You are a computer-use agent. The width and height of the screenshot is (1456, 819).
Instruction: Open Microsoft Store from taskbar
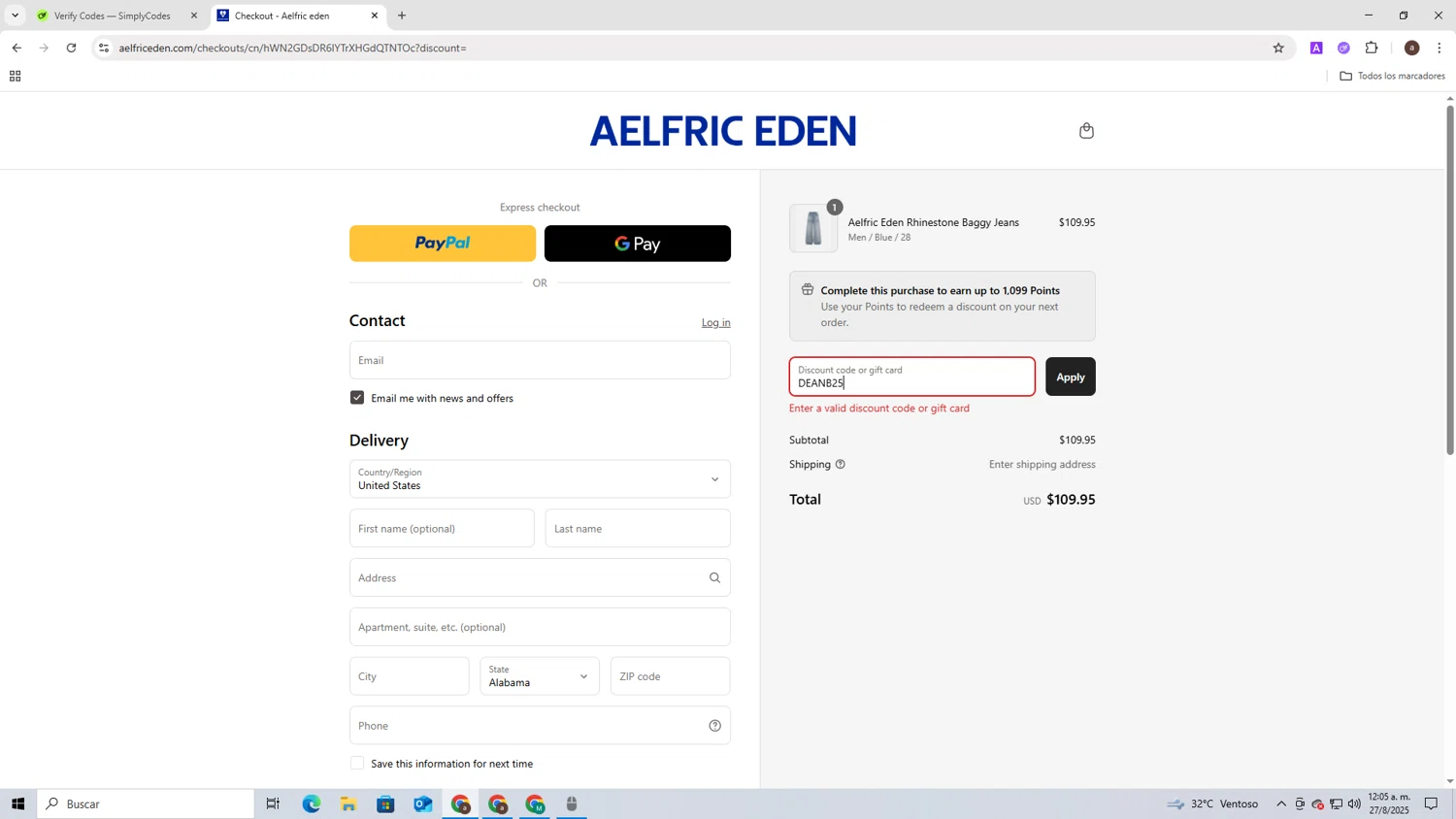coord(385,803)
